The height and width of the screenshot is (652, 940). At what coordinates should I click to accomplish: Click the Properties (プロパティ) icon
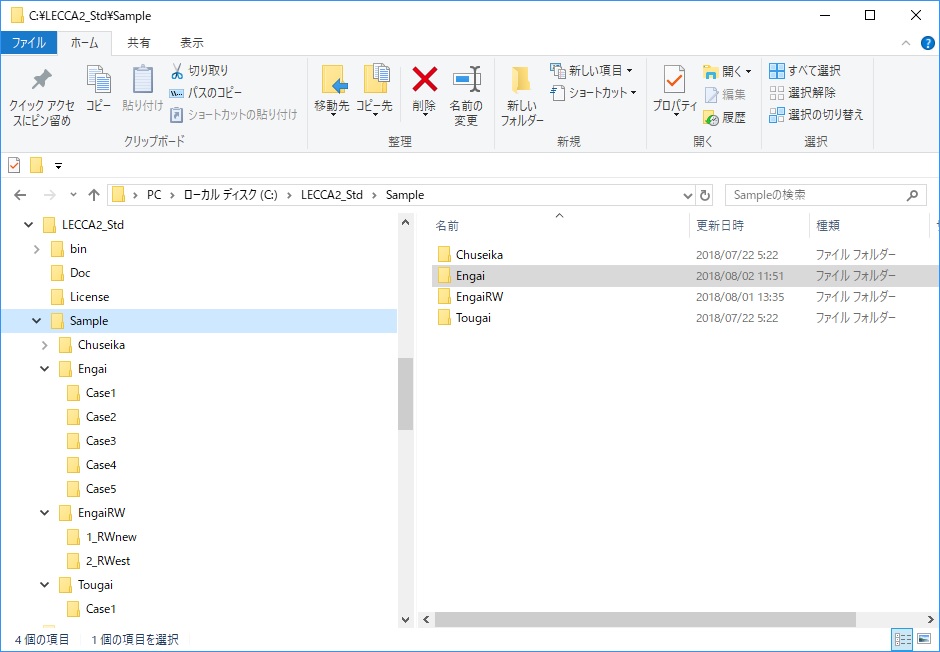[674, 80]
